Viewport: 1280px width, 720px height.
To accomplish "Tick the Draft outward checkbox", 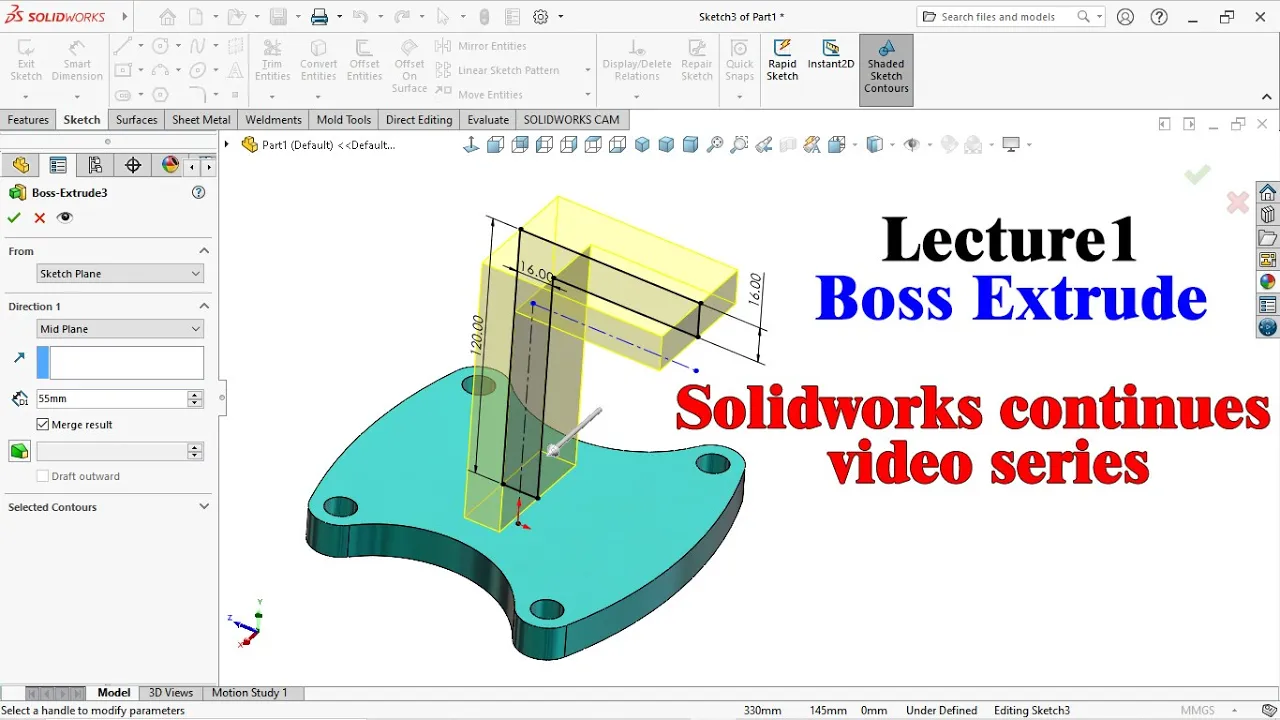I will [43, 476].
